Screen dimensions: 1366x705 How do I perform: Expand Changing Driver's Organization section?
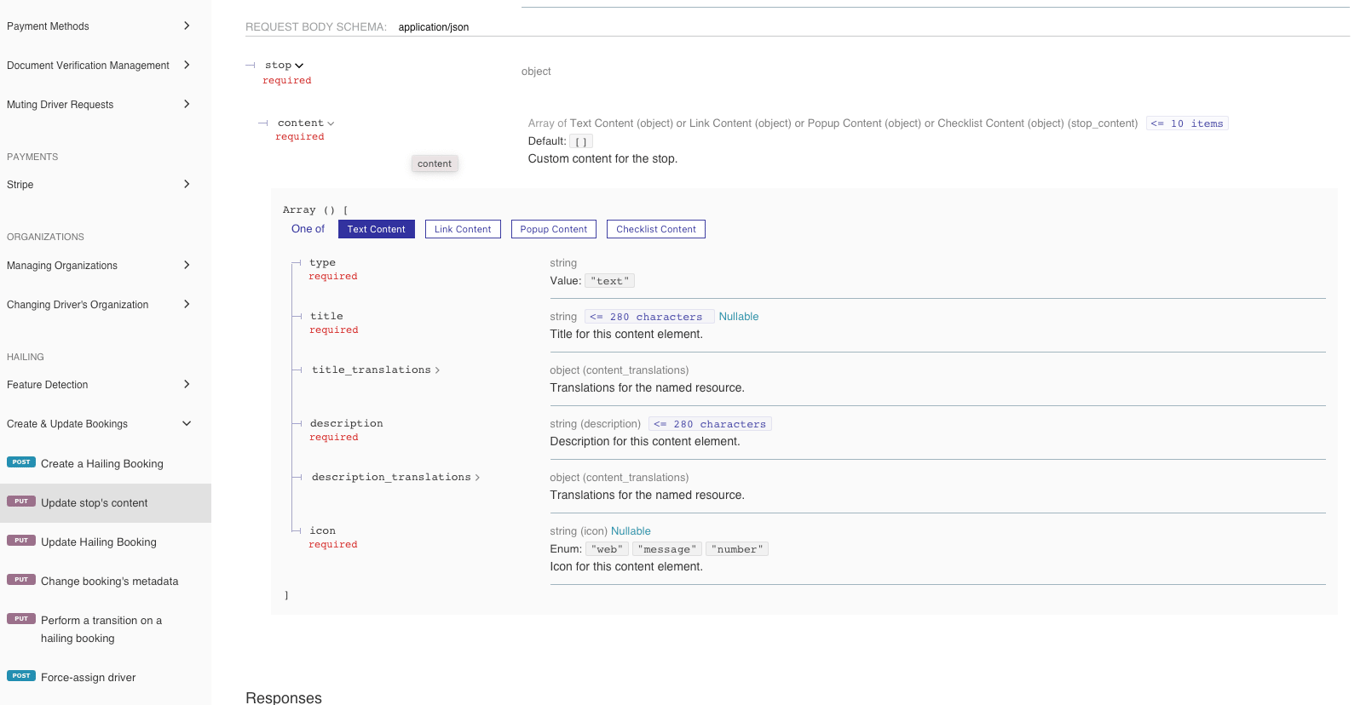[105, 304]
